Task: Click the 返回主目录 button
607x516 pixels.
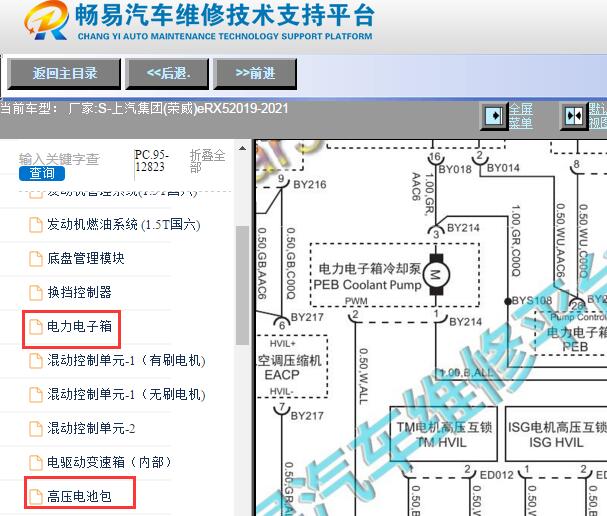Action: click(64, 74)
